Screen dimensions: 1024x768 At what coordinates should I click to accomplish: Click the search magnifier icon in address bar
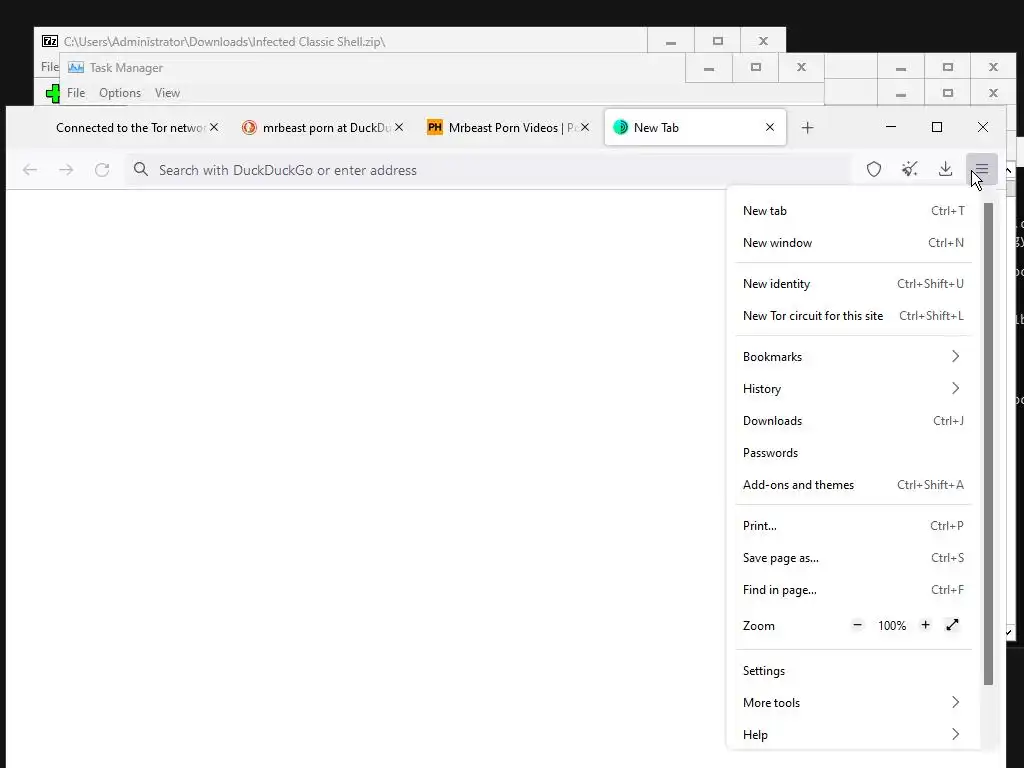140,170
